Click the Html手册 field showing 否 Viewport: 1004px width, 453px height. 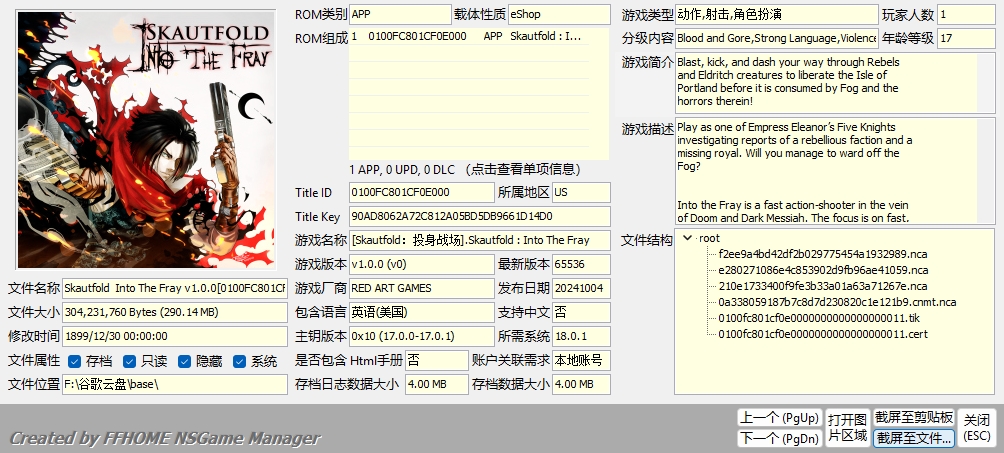click(437, 360)
